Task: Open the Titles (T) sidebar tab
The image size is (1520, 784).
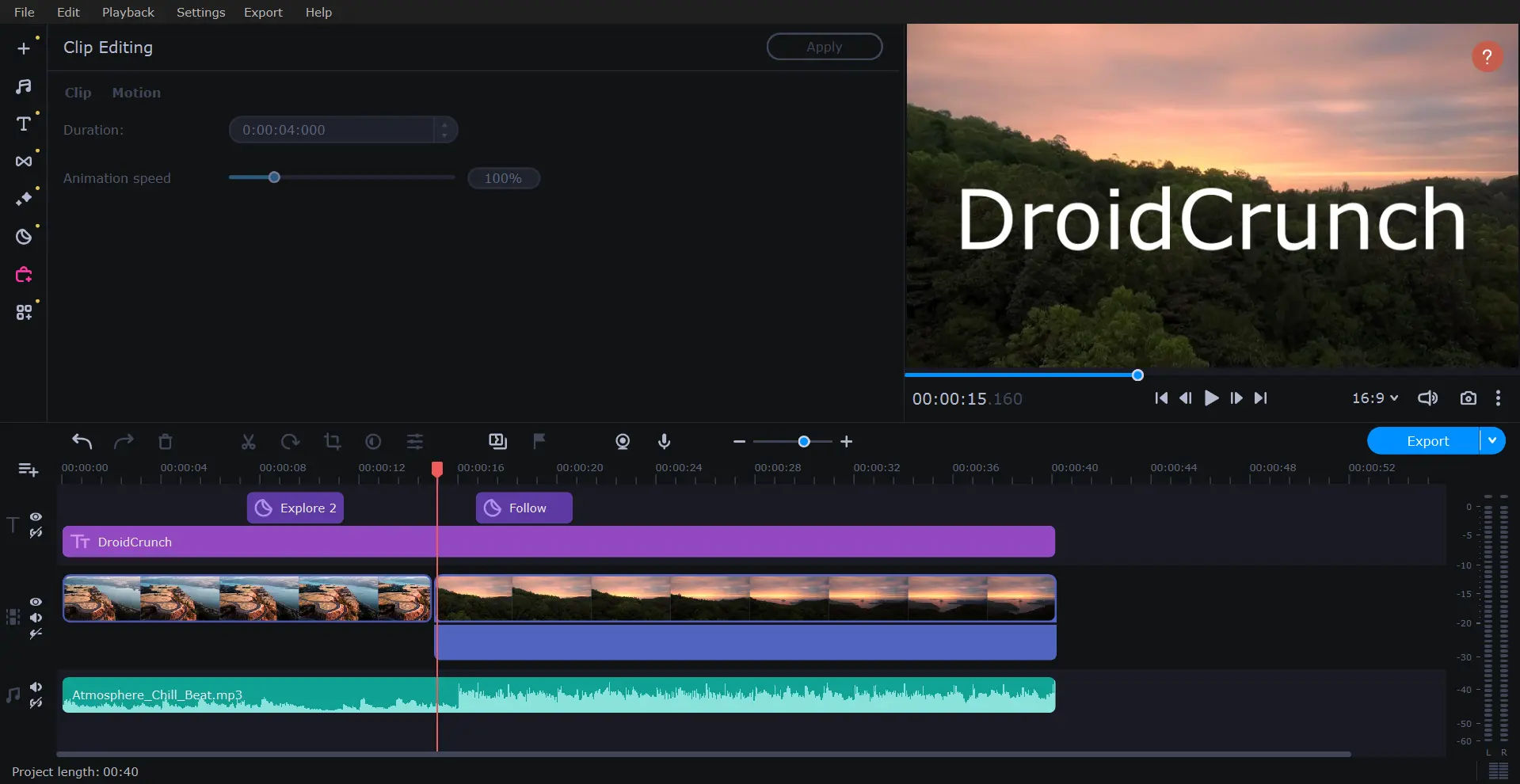Action: pyautogui.click(x=24, y=124)
